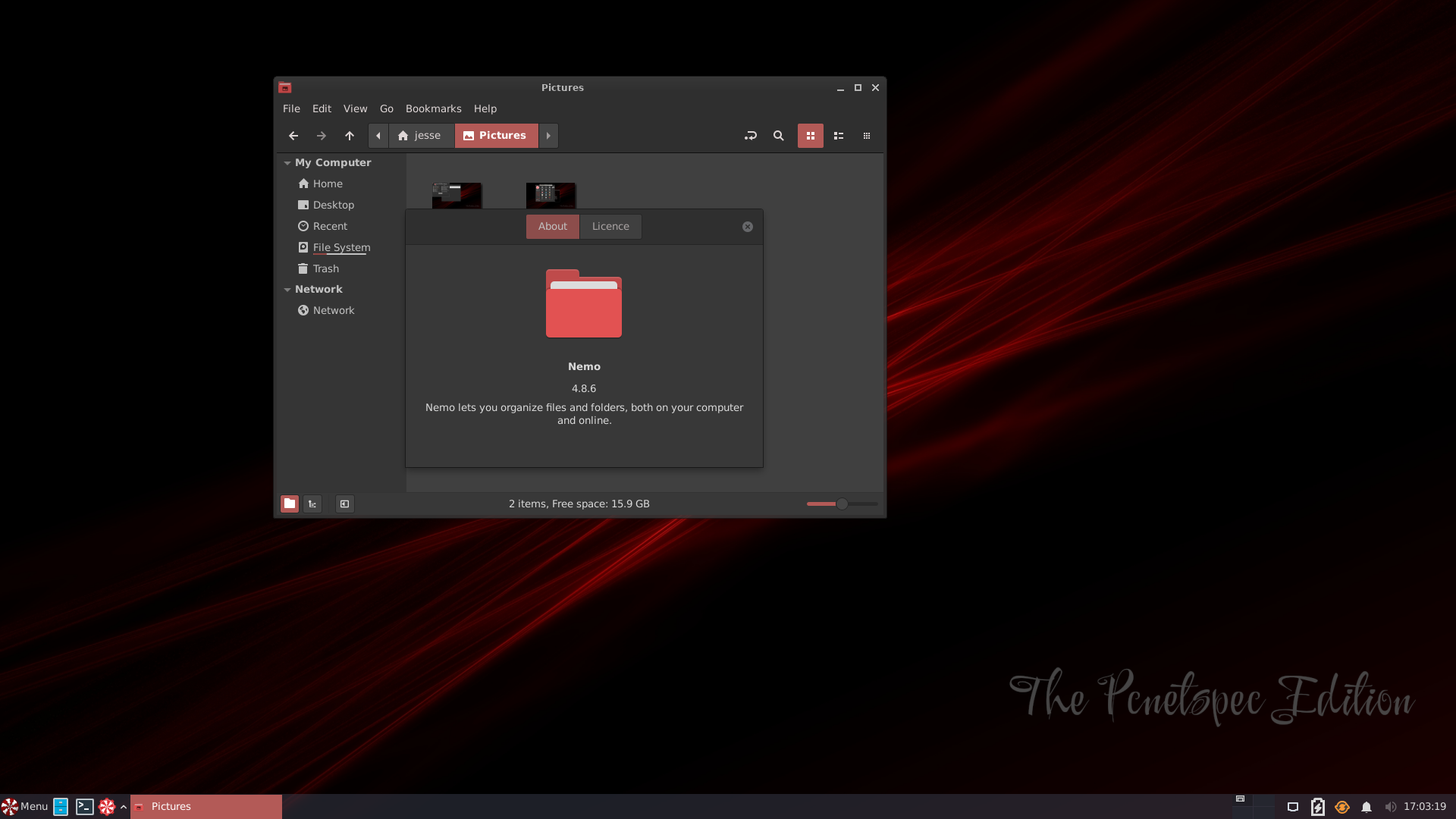The height and width of the screenshot is (819, 1456).
Task: Open the Edit menu
Action: point(322,108)
